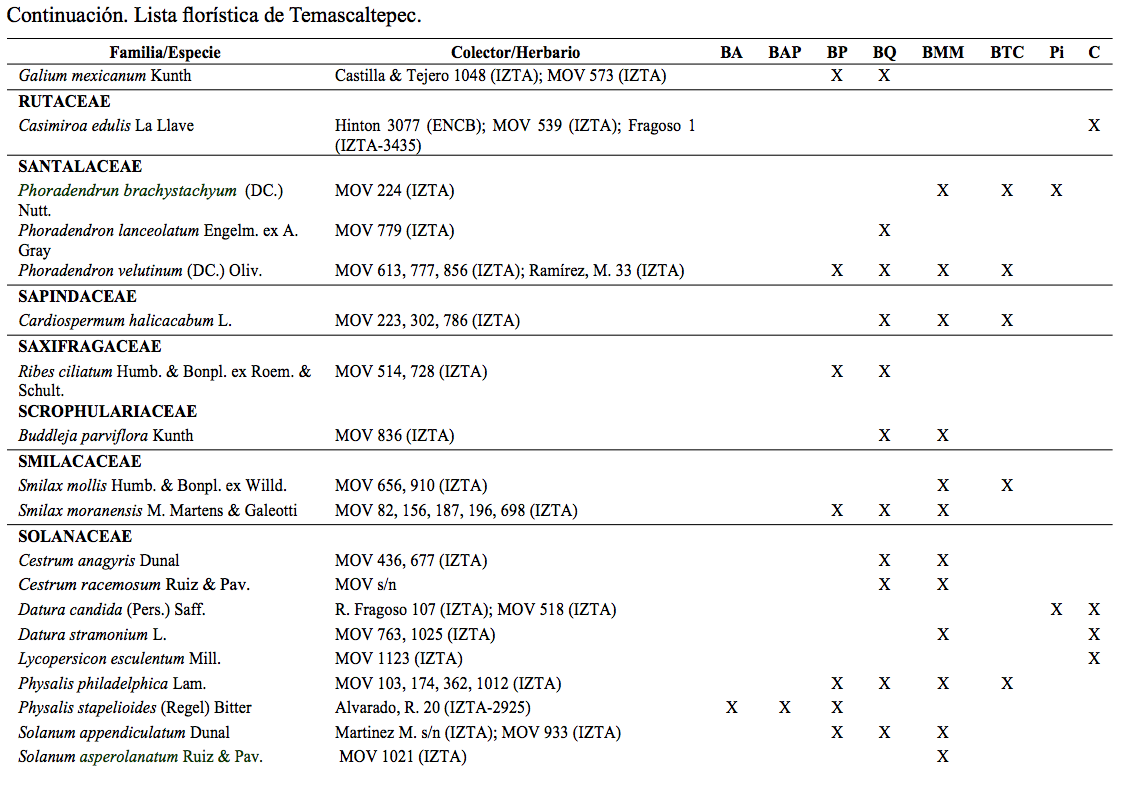Screen dimensions: 1130x809
Task: Select the SCROPHULARIACEAE family heading
Action: [107, 411]
